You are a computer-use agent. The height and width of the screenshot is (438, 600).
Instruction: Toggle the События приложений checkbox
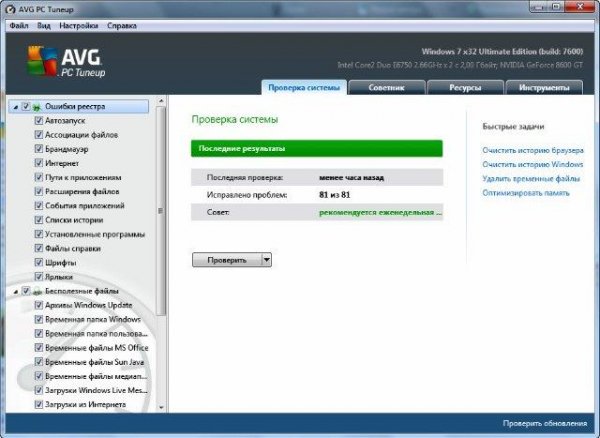coord(38,205)
